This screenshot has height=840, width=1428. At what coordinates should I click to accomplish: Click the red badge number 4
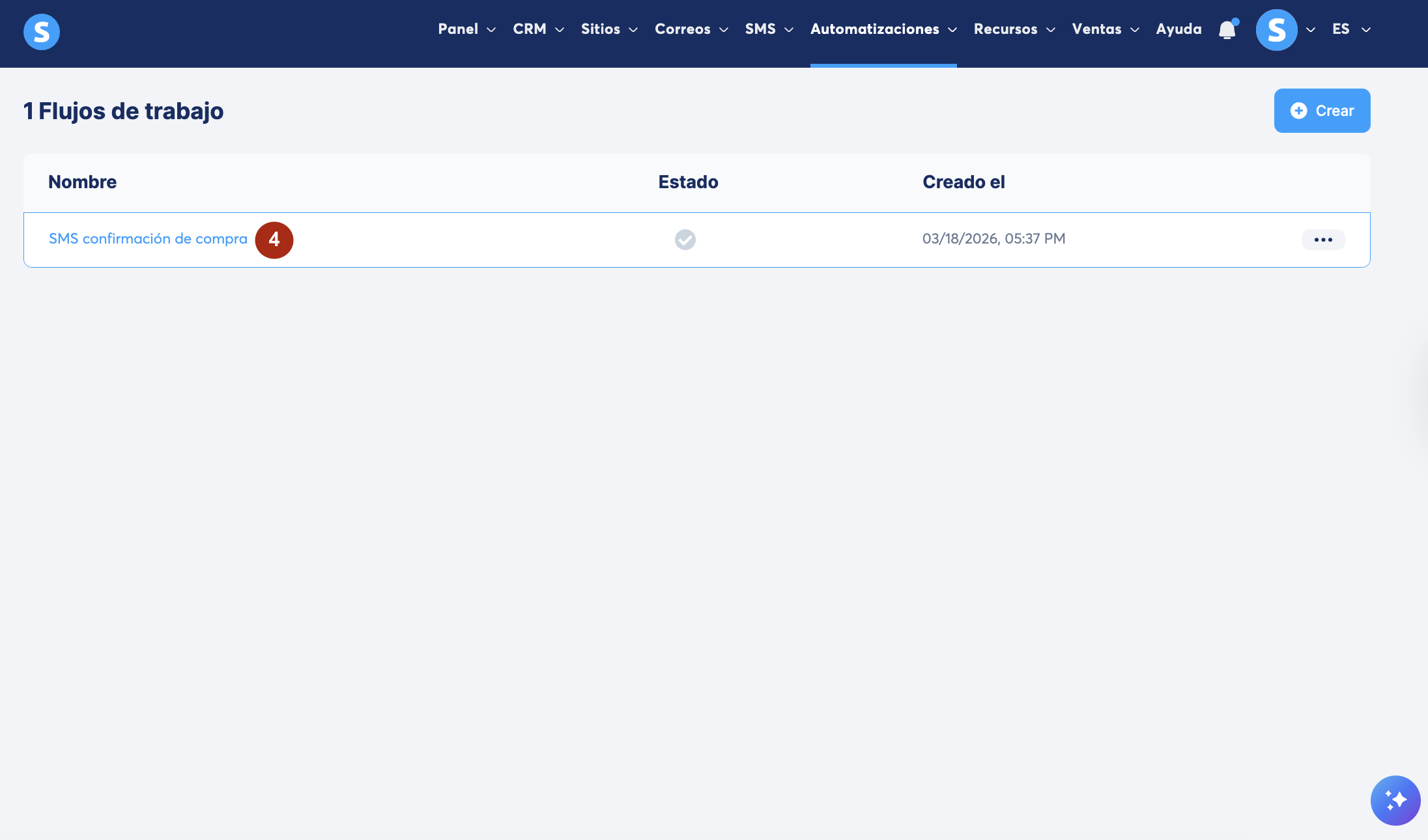click(x=274, y=240)
